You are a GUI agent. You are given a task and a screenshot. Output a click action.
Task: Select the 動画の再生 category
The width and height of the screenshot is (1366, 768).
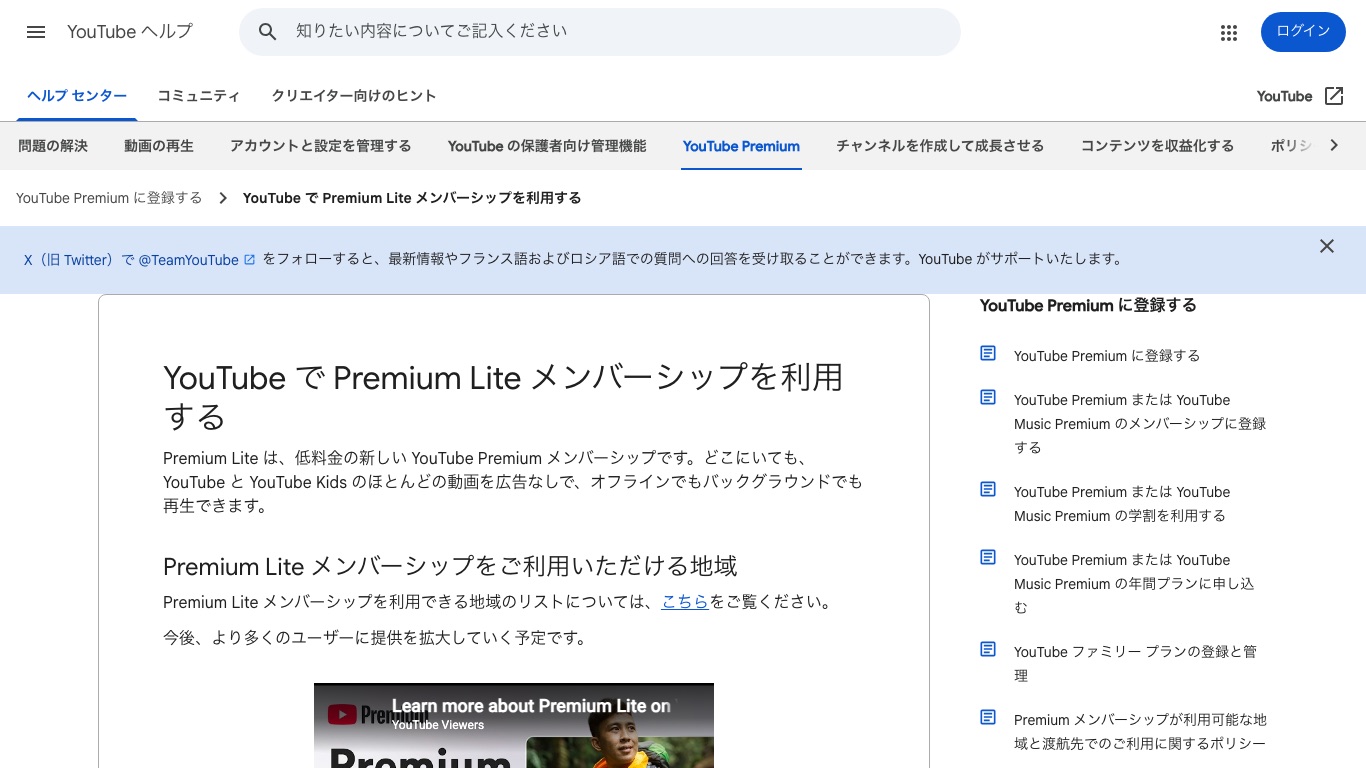159,146
